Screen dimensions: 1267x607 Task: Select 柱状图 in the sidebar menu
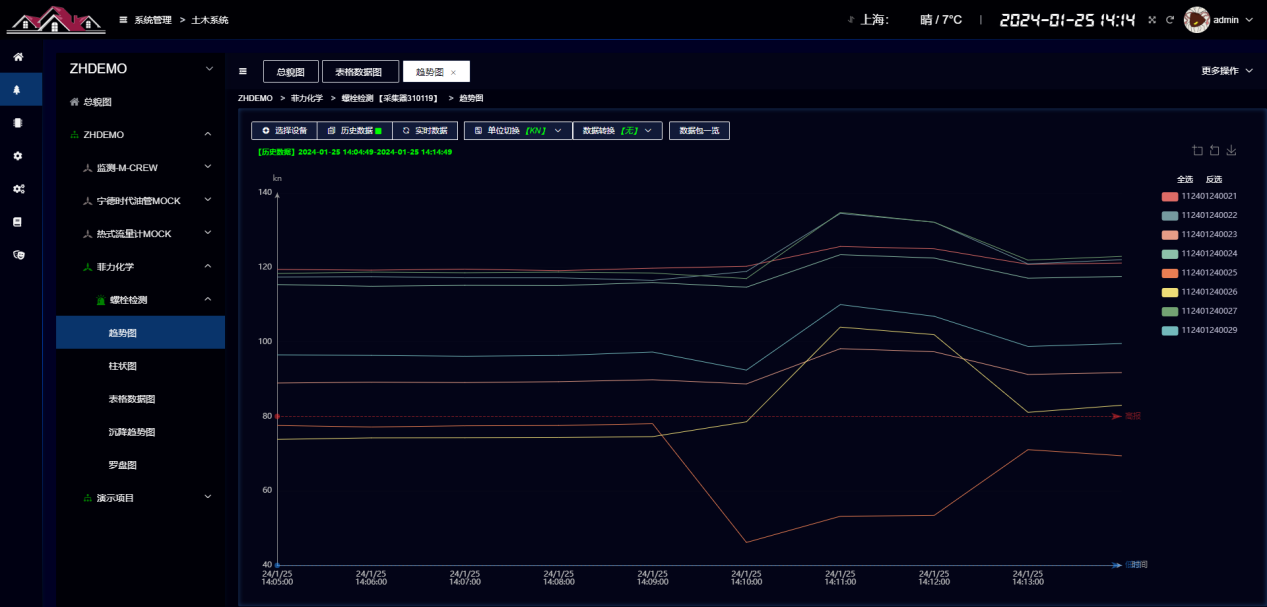click(x=122, y=366)
